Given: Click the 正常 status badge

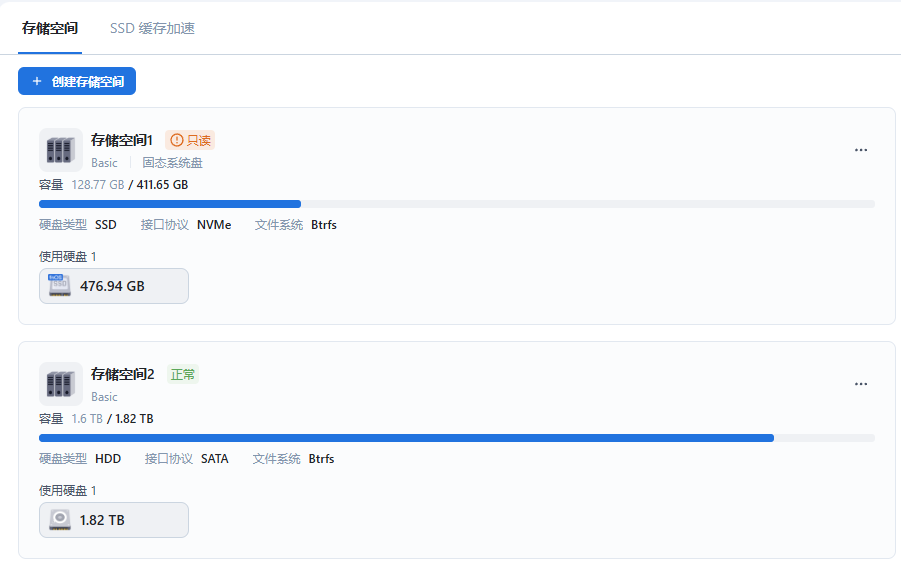Looking at the screenshot, I should (x=183, y=374).
